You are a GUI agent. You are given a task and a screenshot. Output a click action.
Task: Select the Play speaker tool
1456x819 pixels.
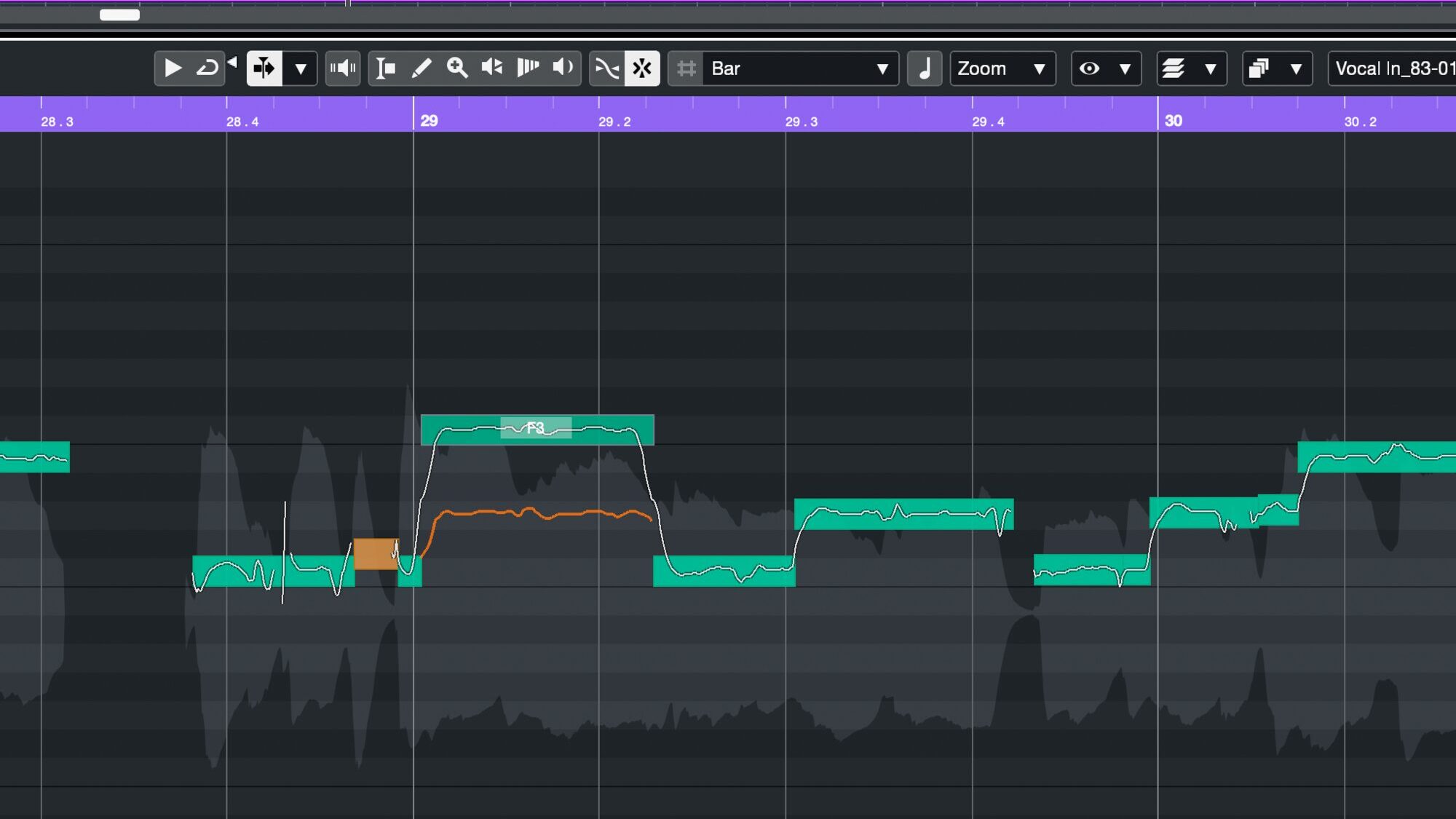pos(563,68)
